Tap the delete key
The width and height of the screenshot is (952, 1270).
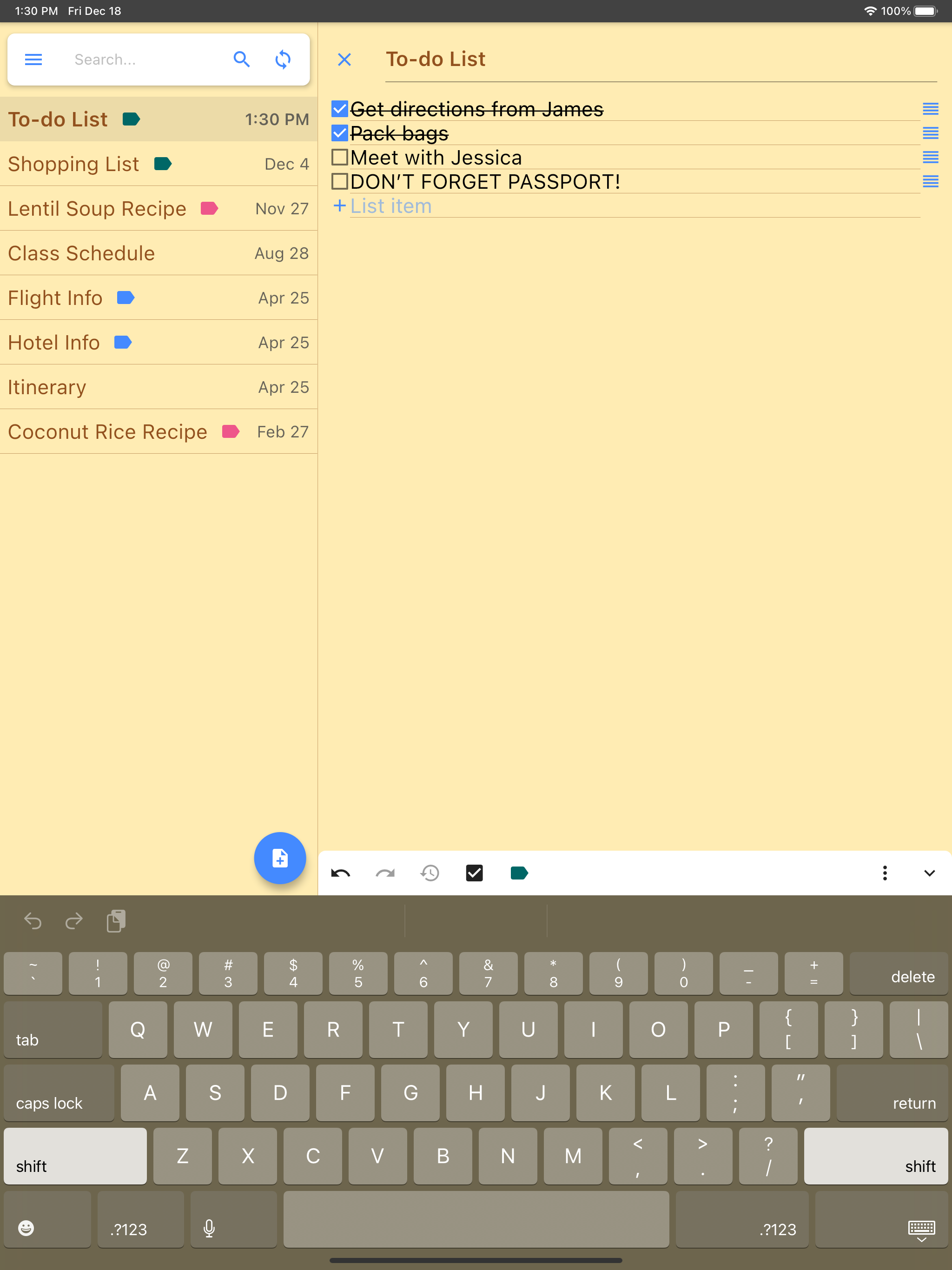899,973
